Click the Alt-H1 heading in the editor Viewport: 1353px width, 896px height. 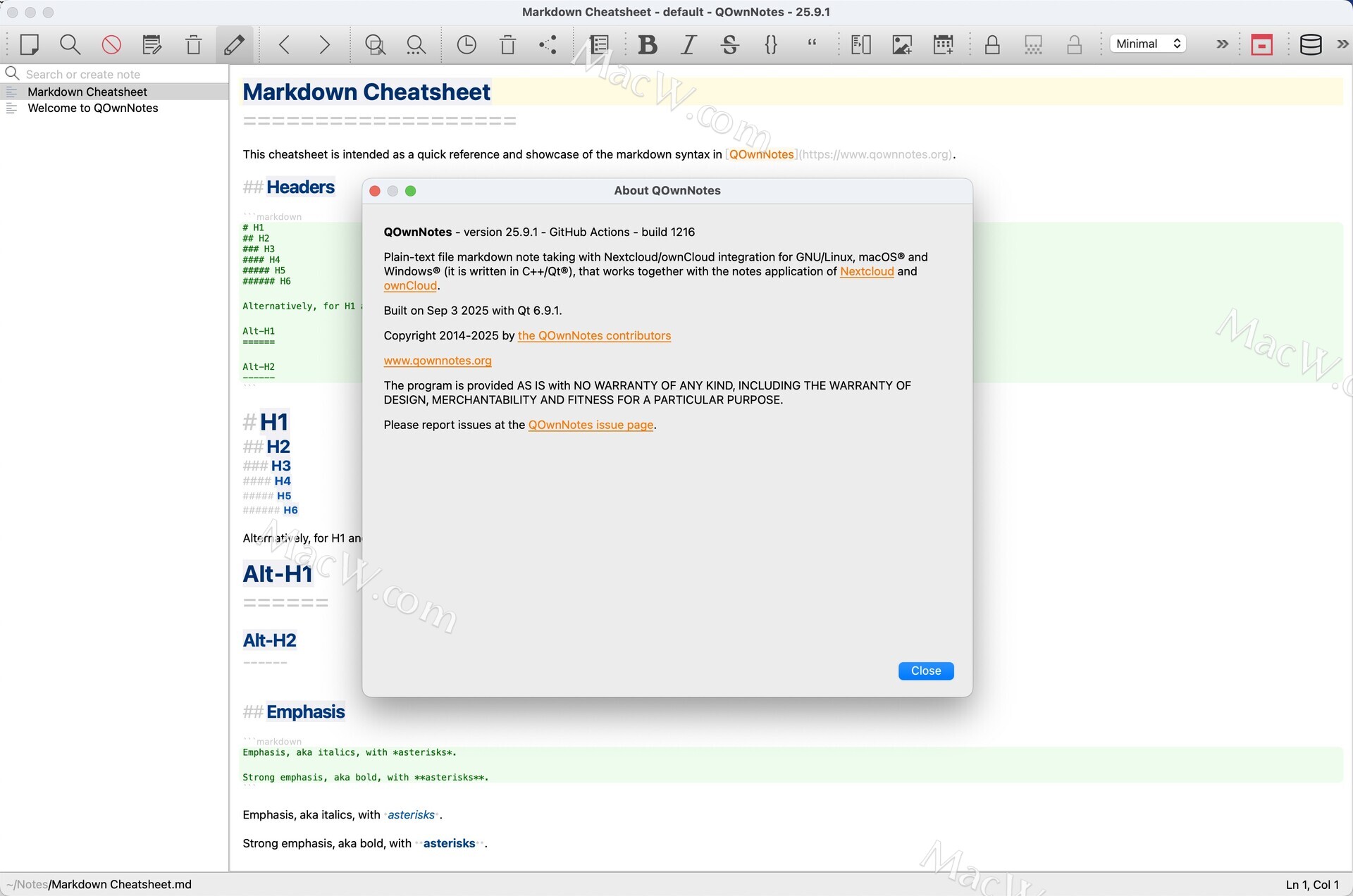(x=278, y=573)
